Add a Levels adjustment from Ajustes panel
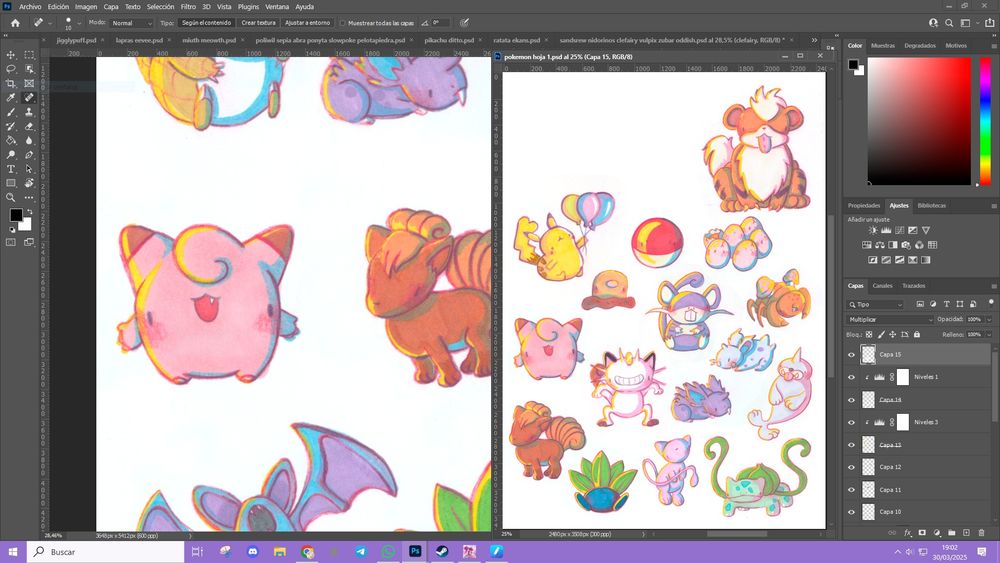 [x=886, y=230]
